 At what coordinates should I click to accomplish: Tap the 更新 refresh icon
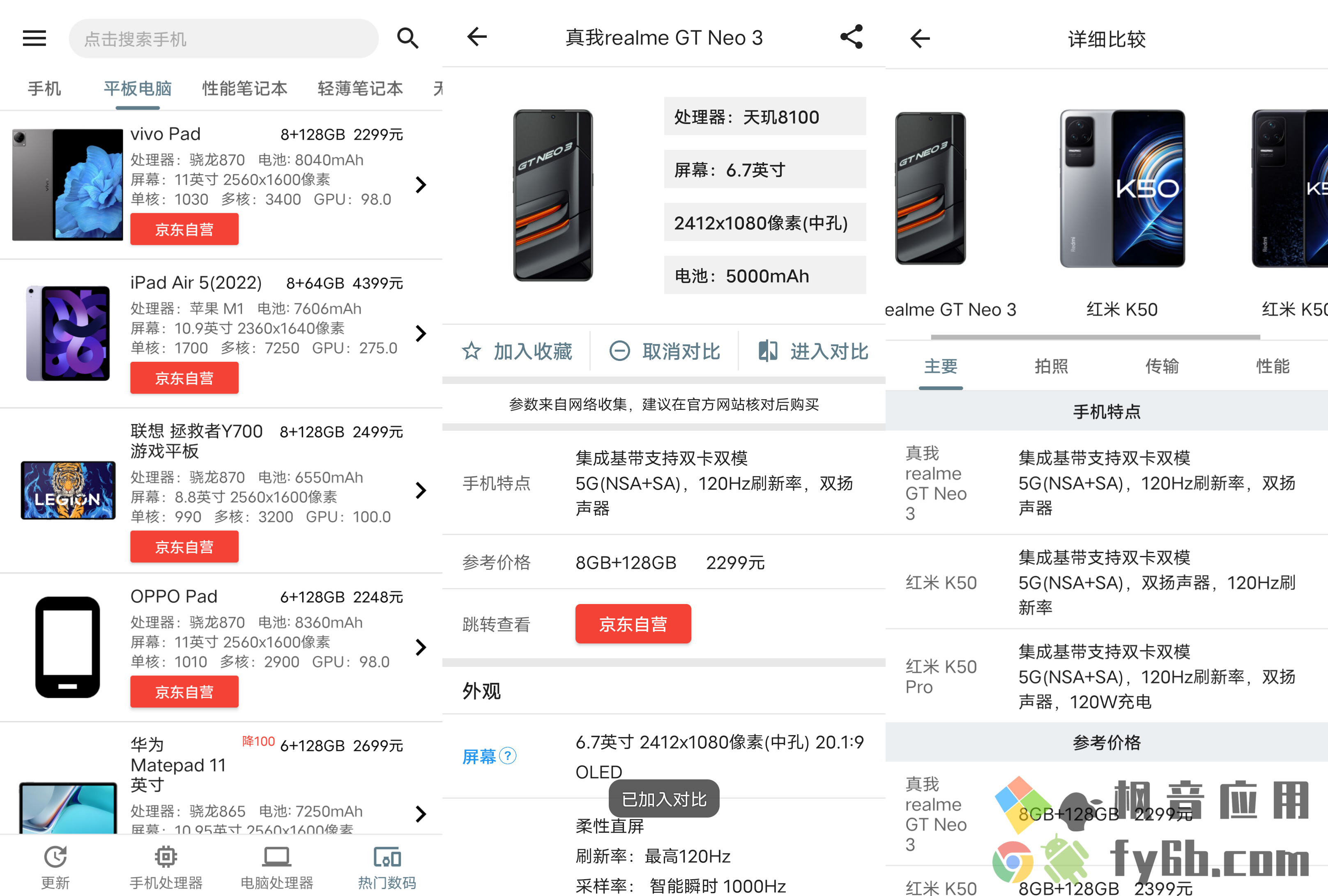coord(55,857)
